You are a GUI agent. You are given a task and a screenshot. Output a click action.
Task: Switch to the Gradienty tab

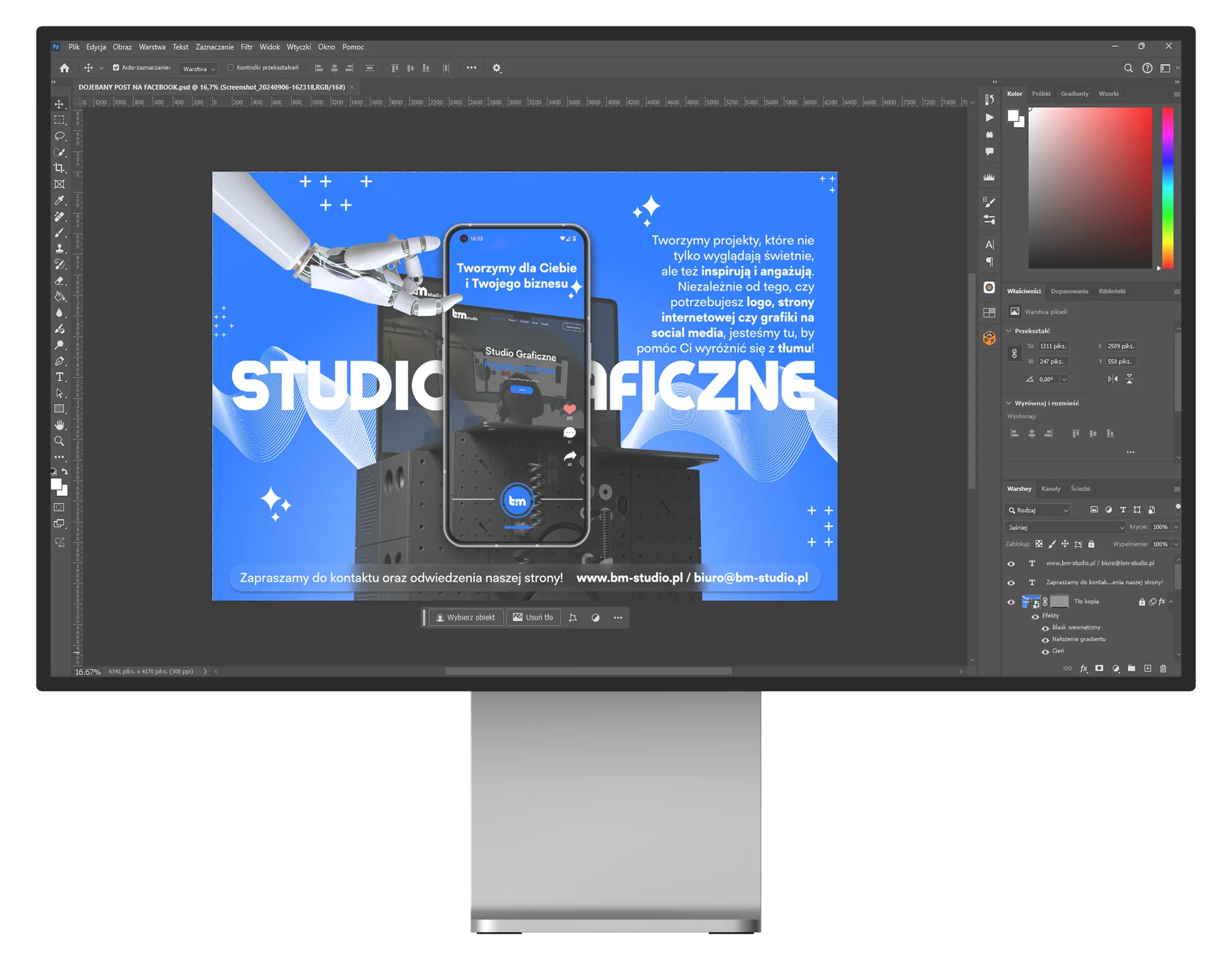pyautogui.click(x=1074, y=94)
